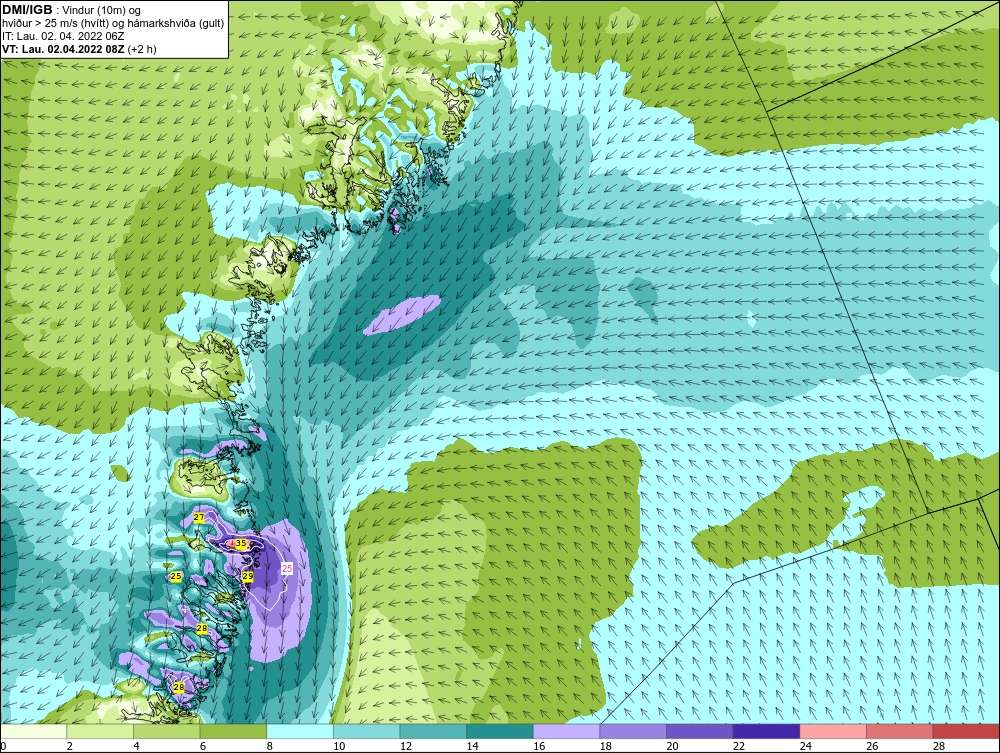Select the 14–16 m/s dark teal swatch

click(500, 731)
